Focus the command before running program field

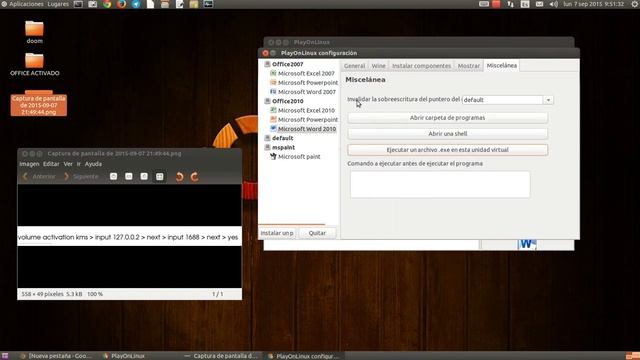point(440,184)
